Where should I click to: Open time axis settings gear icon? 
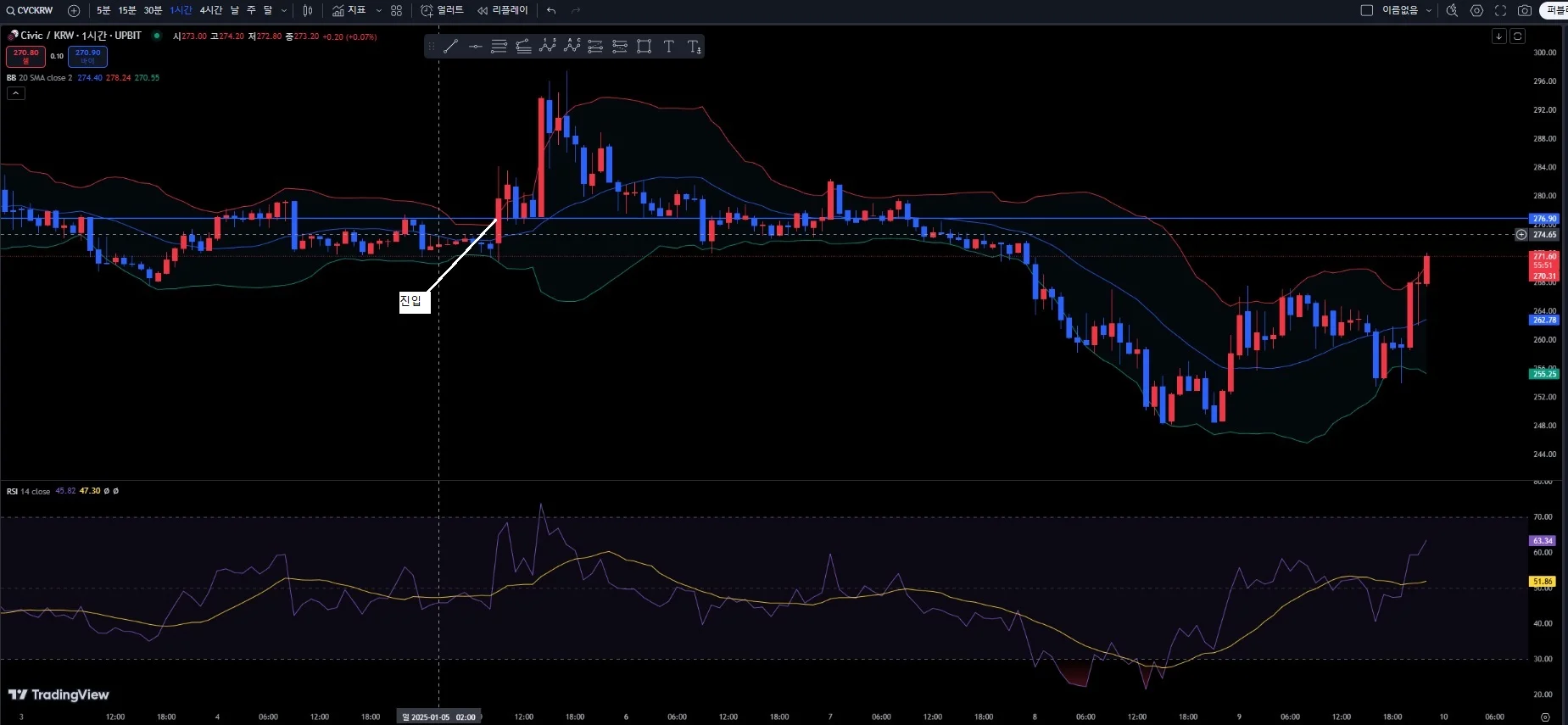(1545, 717)
